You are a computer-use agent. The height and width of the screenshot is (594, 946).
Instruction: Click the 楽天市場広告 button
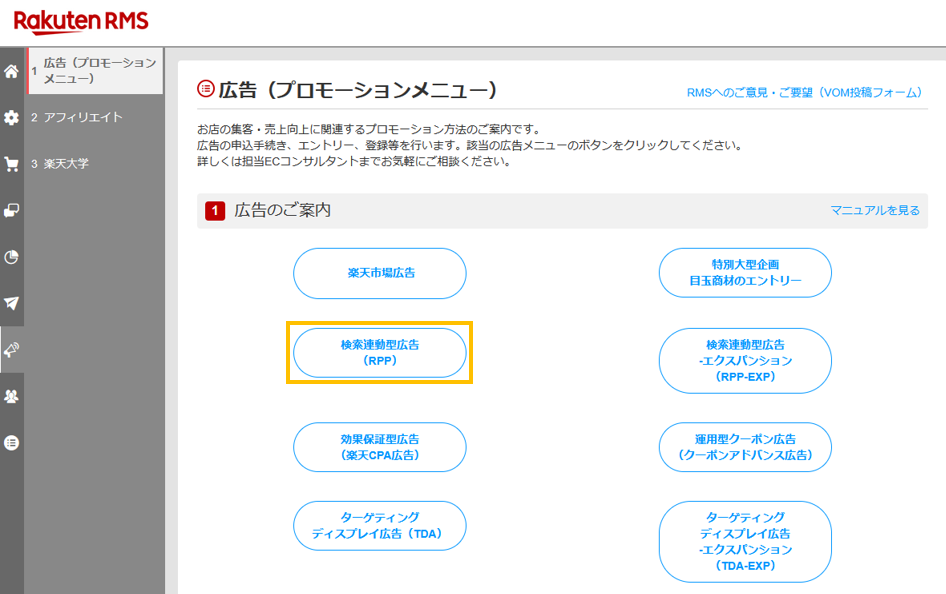point(380,273)
